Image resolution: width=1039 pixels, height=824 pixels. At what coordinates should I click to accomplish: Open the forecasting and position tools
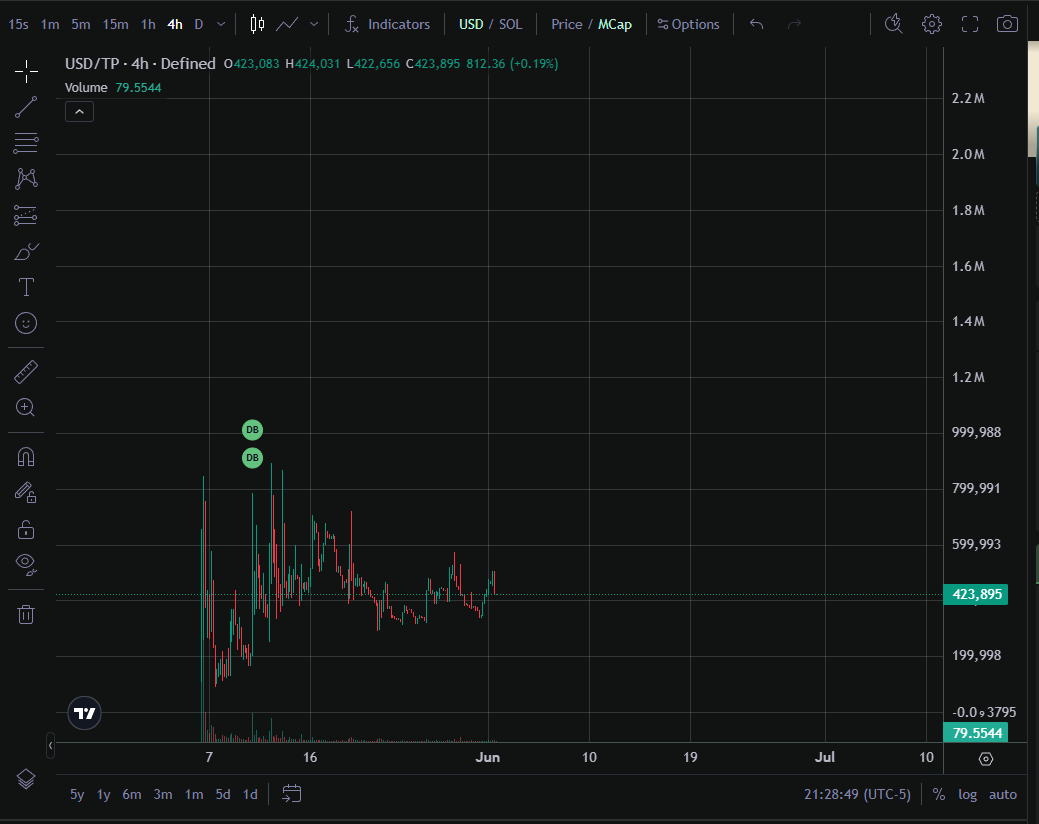pos(26,215)
